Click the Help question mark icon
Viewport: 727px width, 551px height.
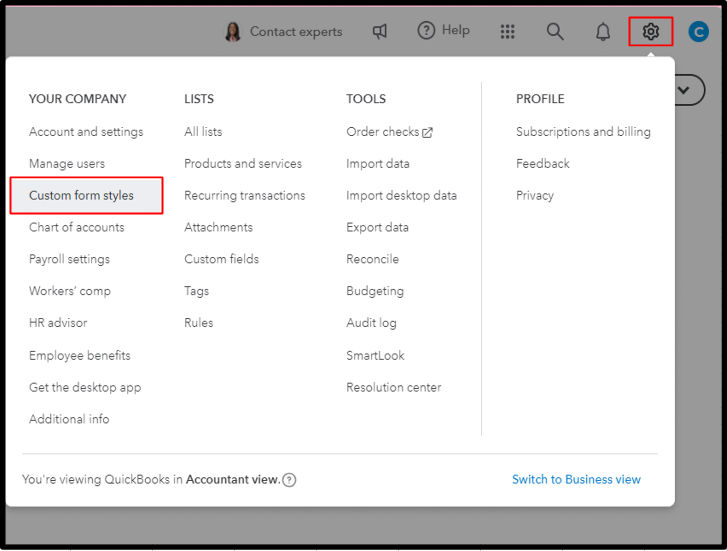[x=427, y=31]
